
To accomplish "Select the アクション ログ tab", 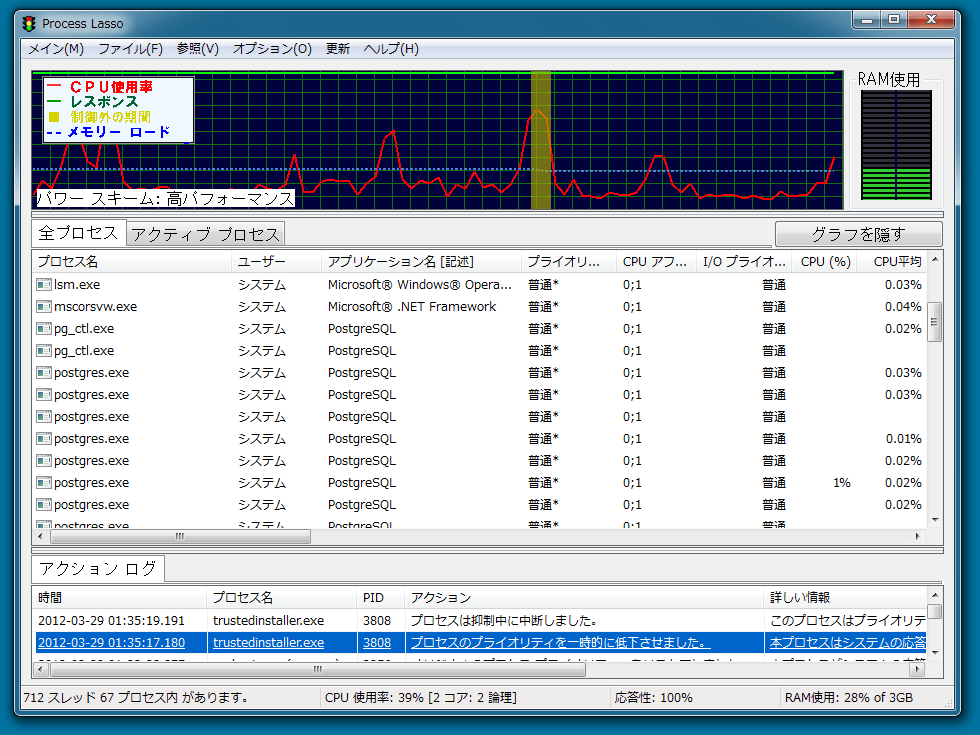I will pyautogui.click(x=98, y=568).
